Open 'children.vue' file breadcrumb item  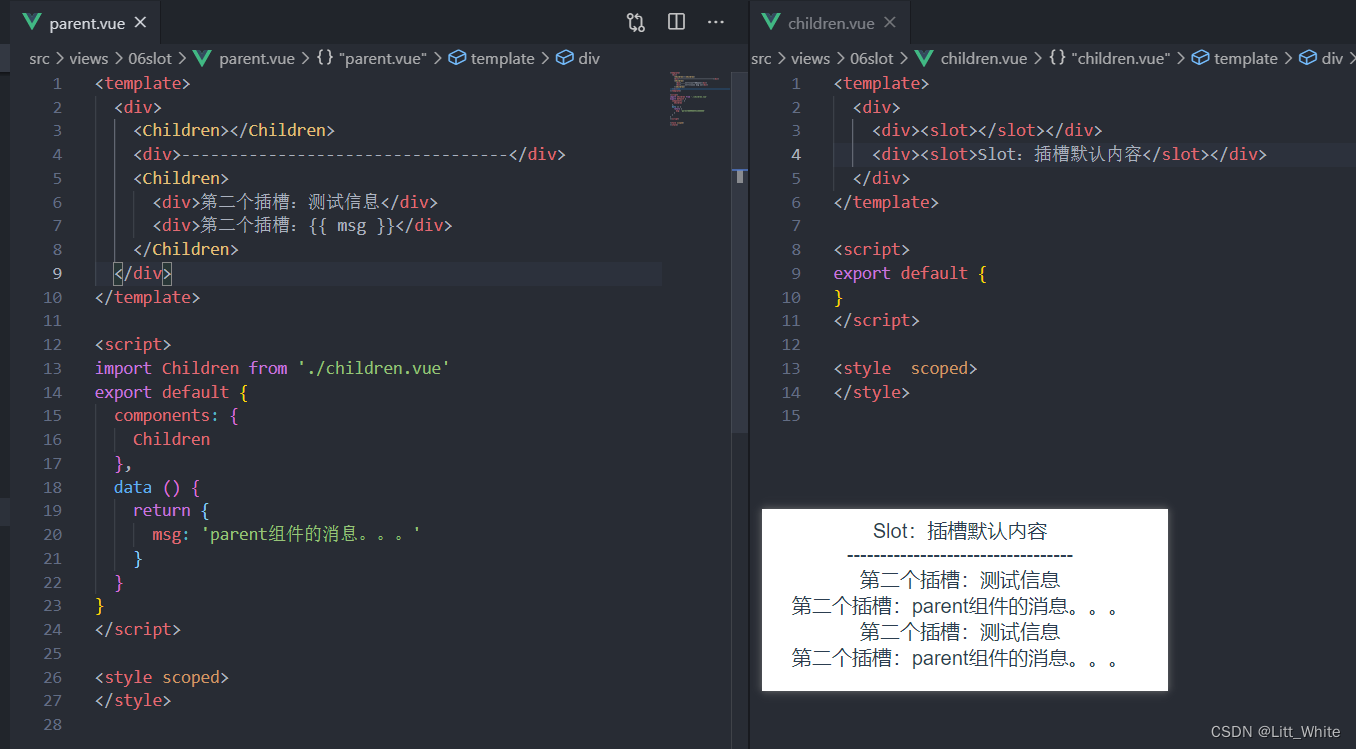pos(971,58)
